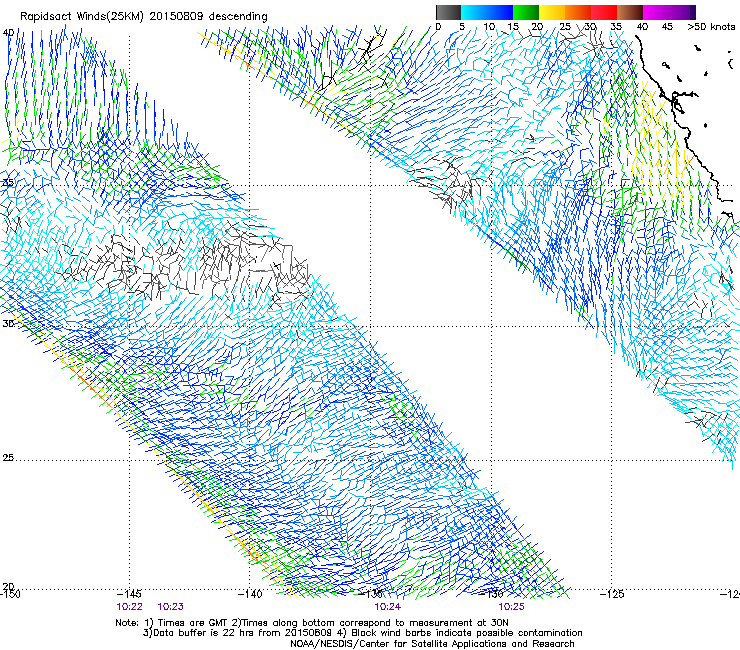The image size is (740, 650).
Task: Click the longitude label '-125'
Action: tap(612, 594)
